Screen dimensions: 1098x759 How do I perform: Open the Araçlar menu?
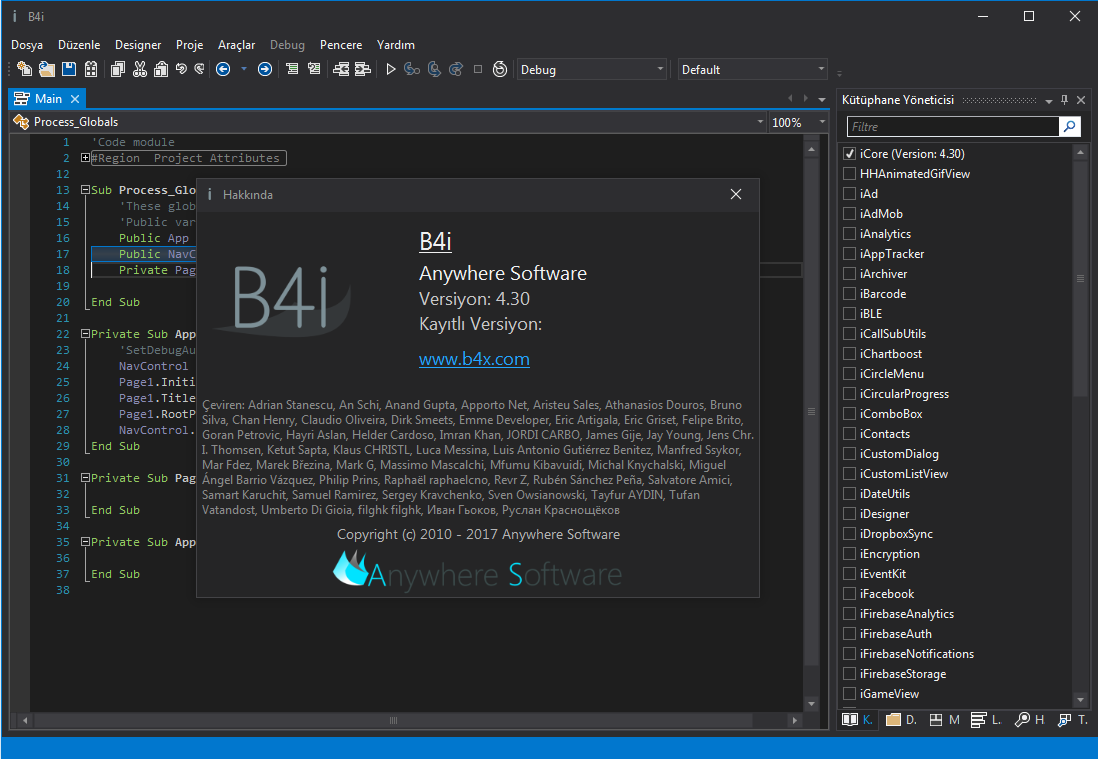[x=237, y=45]
